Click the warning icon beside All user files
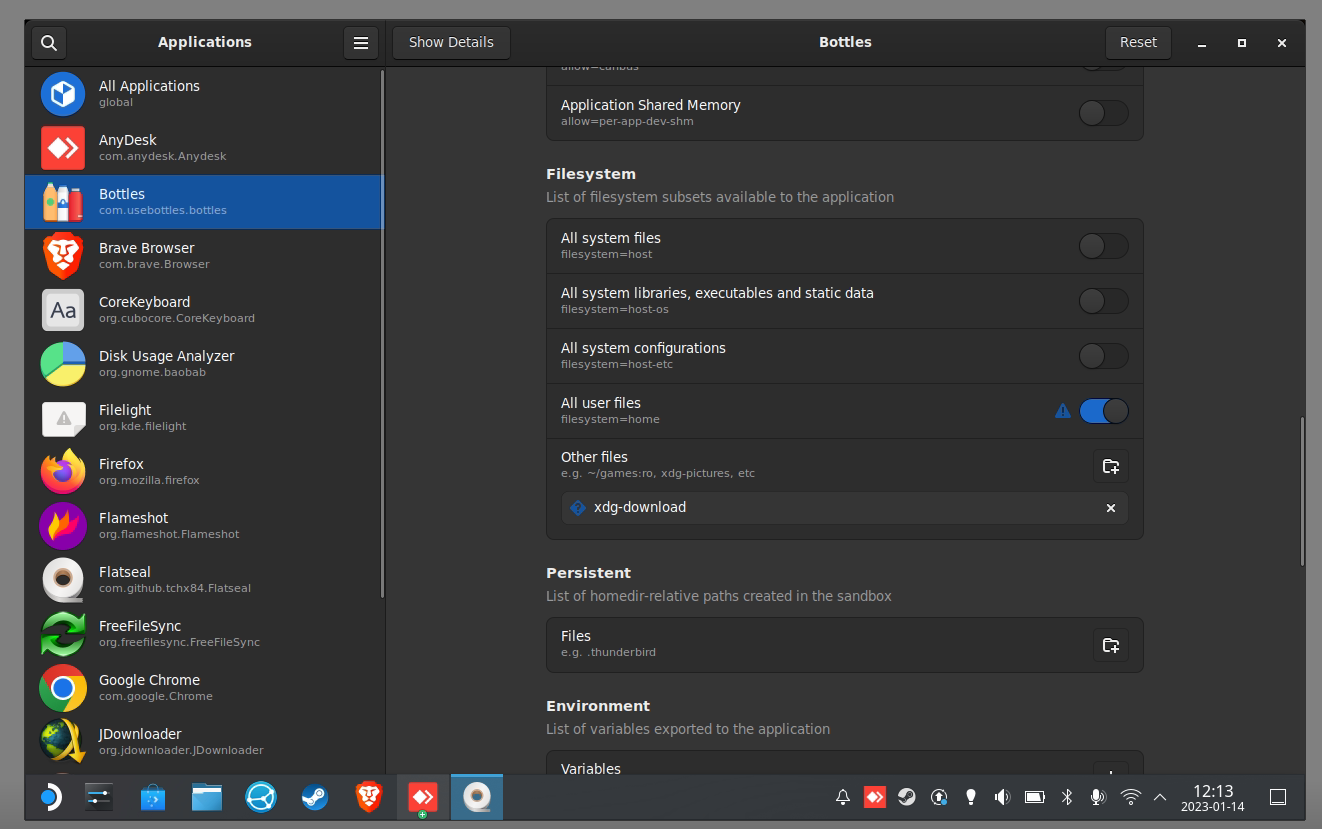Screen dimensions: 1322x829 [1063, 410]
